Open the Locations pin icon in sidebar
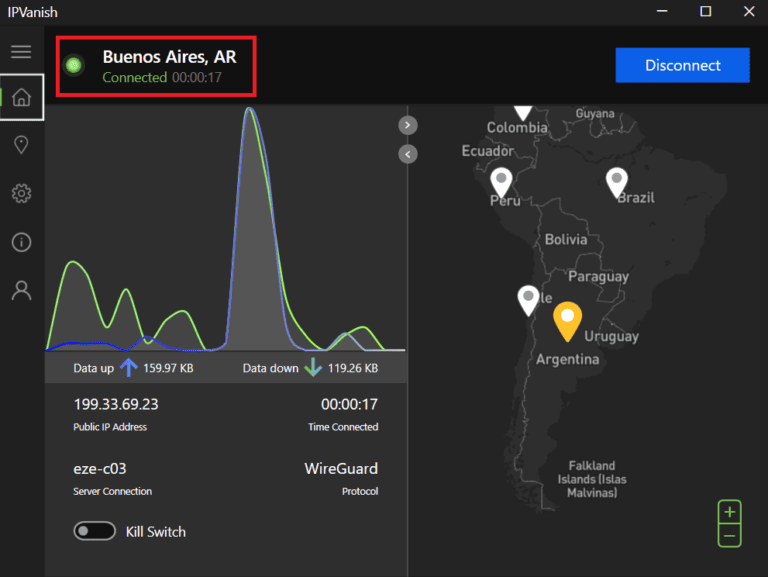Viewport: 768px width, 577px height. [21, 145]
